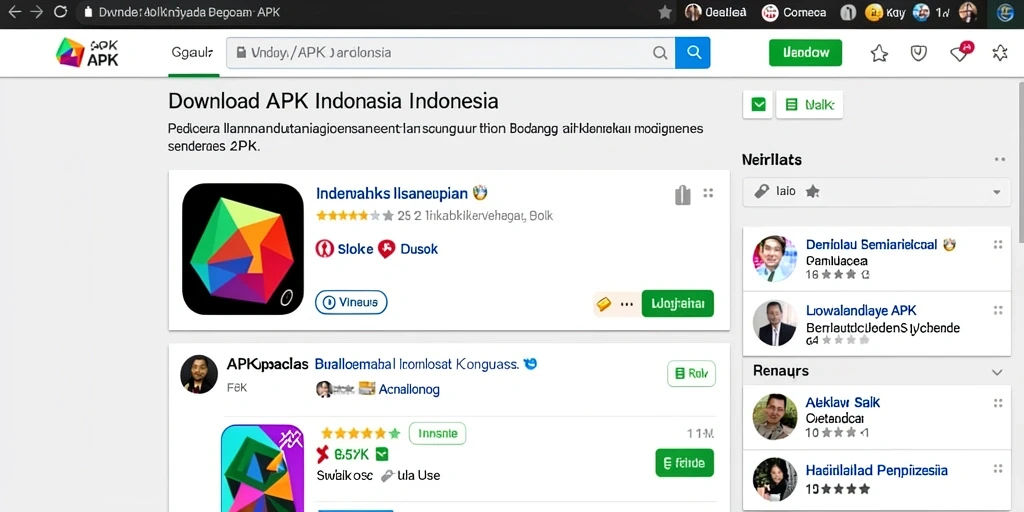1024x512 pixels.
Task: Click the browser forward arrow
Action: pyautogui.click(x=37, y=12)
